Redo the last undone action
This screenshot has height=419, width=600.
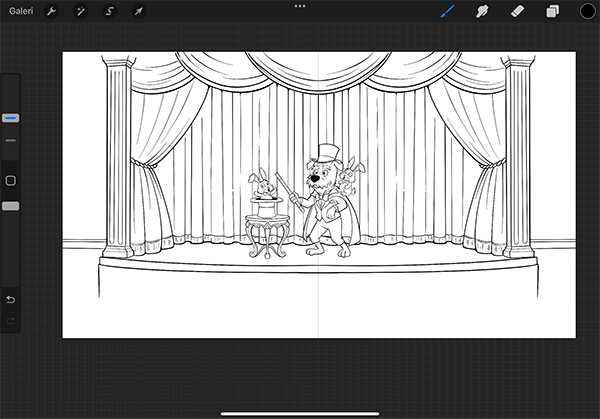click(11, 320)
